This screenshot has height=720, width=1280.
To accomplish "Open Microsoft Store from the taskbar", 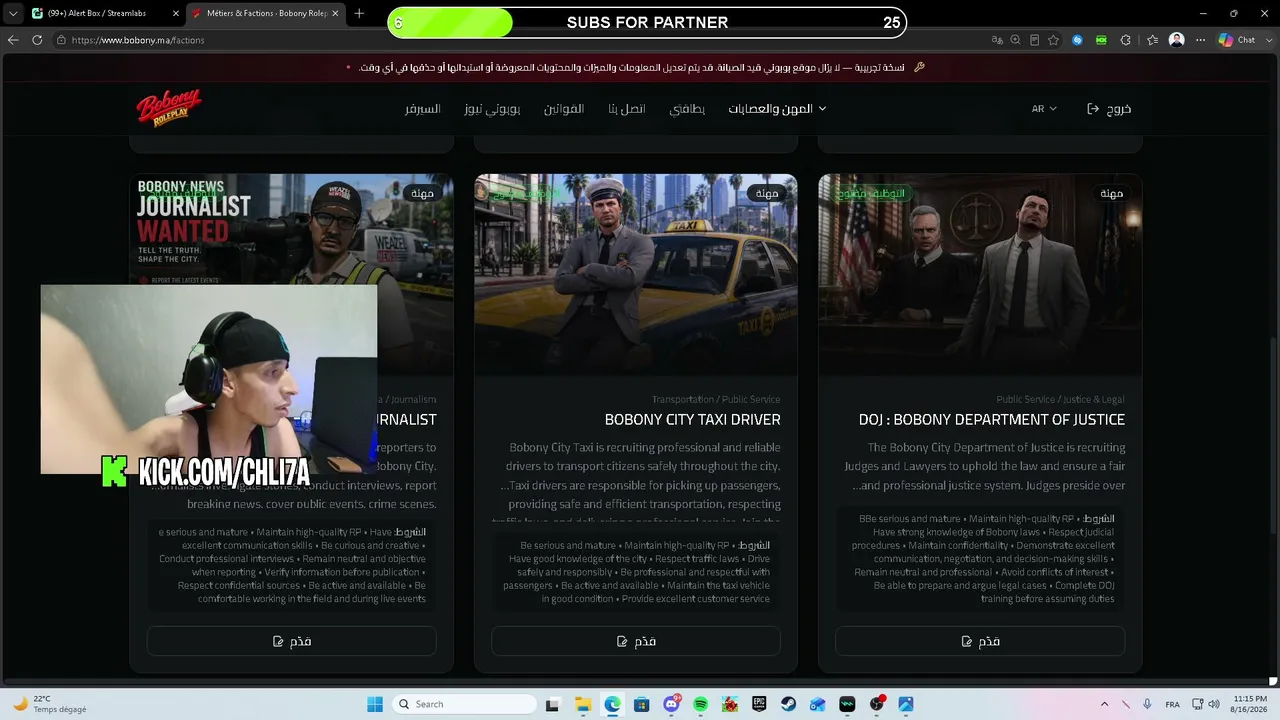I will coord(642,704).
